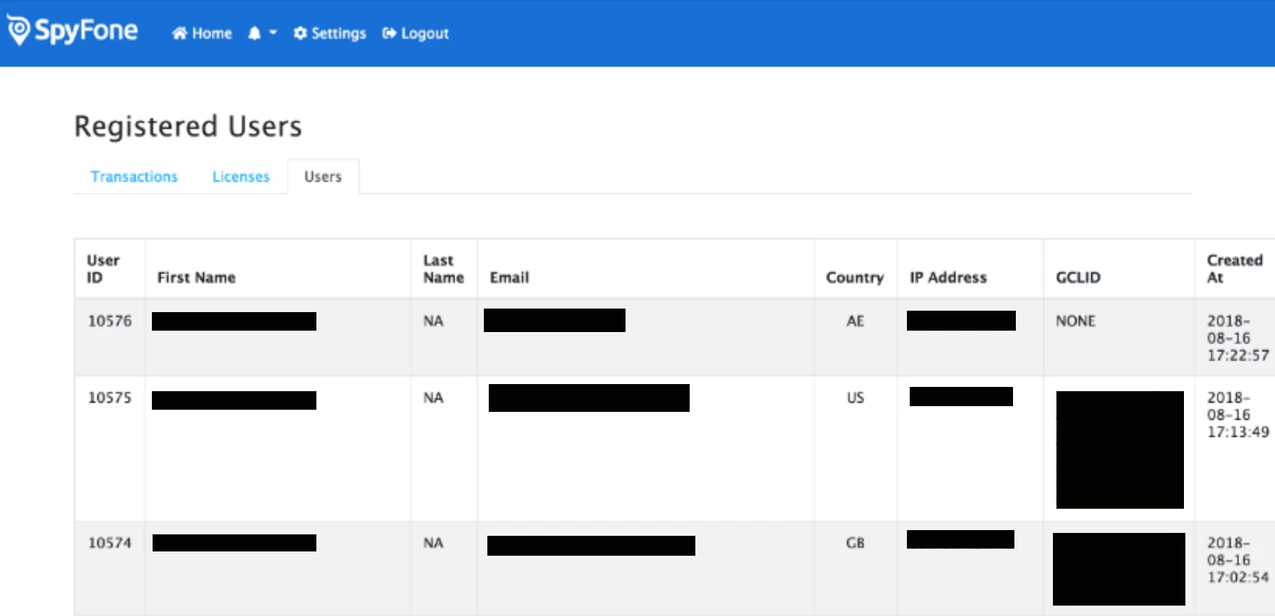
Task: Select the Users tab
Action: click(323, 177)
